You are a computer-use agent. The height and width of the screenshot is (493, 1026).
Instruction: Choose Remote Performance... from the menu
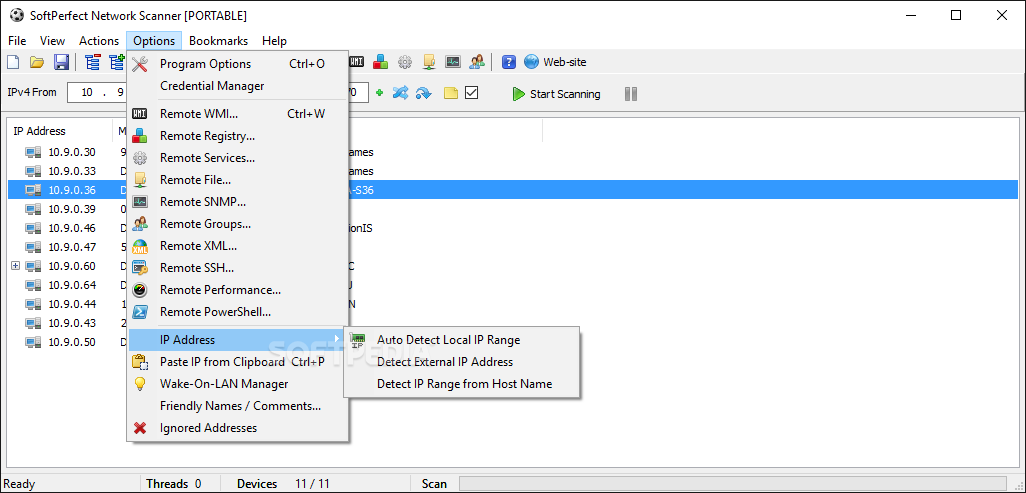(237, 290)
